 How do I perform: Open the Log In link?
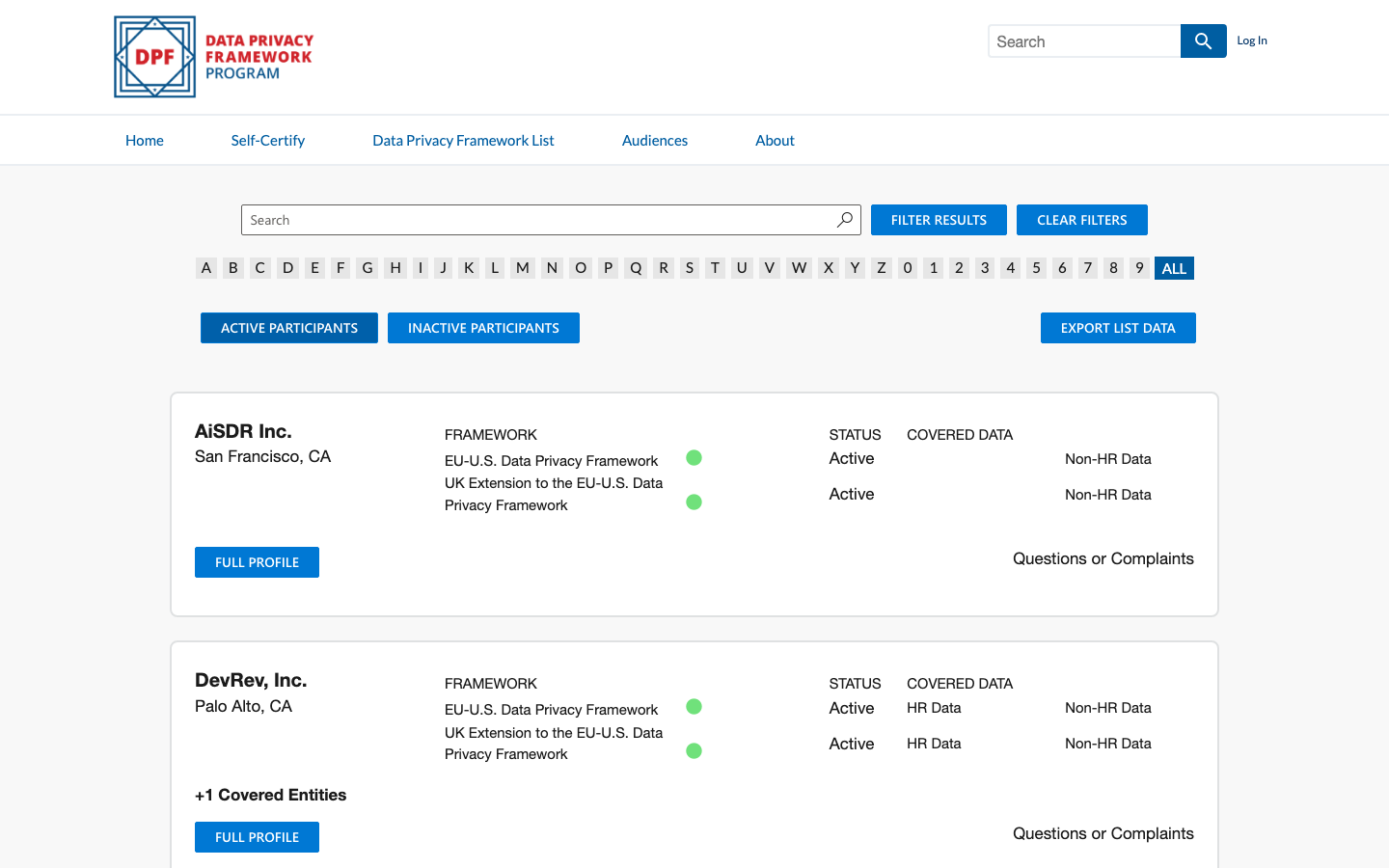pos(1252,41)
